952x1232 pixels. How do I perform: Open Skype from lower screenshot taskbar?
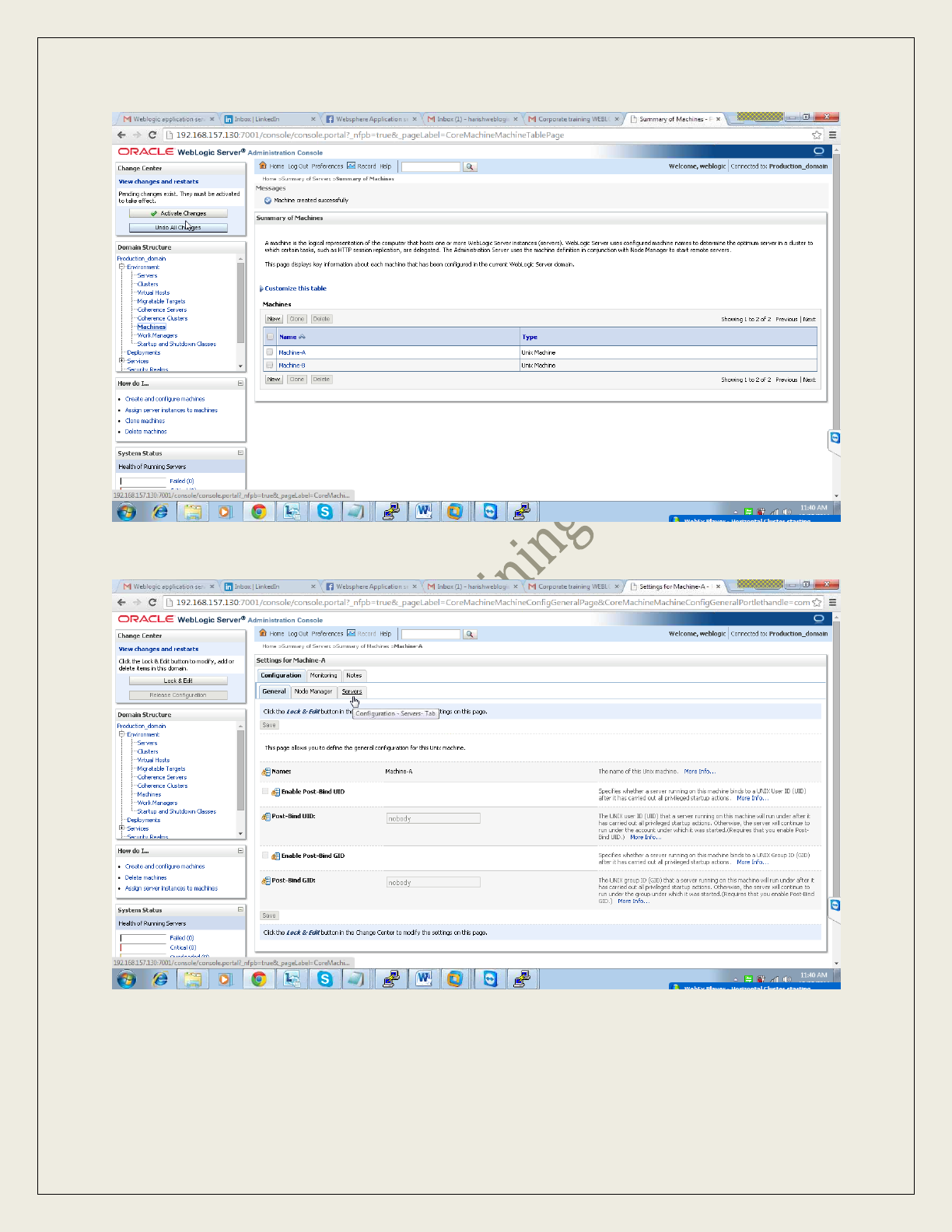pyautogui.click(x=325, y=978)
